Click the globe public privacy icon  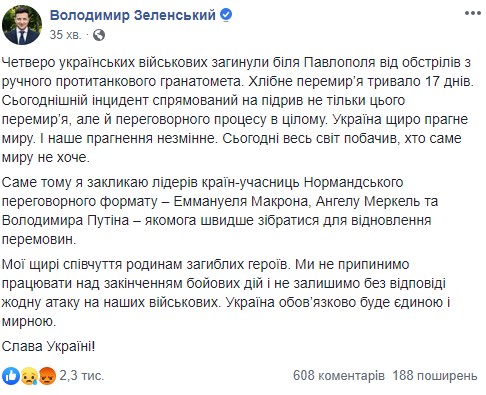pos(99,35)
